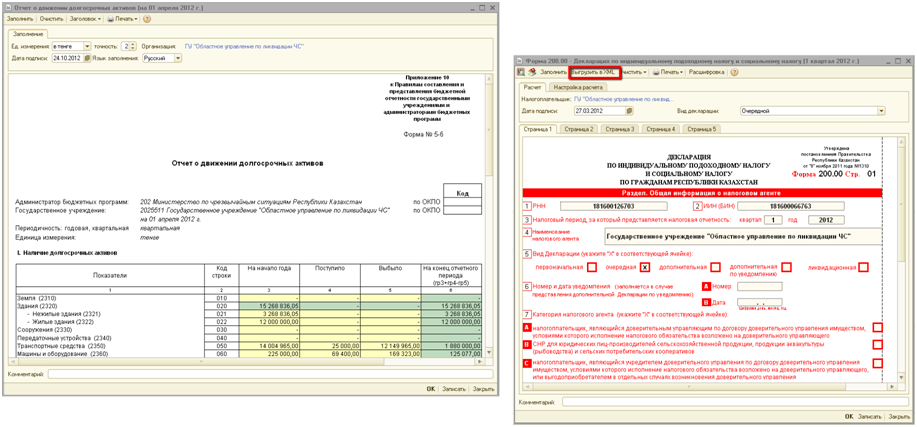Click the first icon in Form 200.00 toolbar

click(x=521, y=72)
